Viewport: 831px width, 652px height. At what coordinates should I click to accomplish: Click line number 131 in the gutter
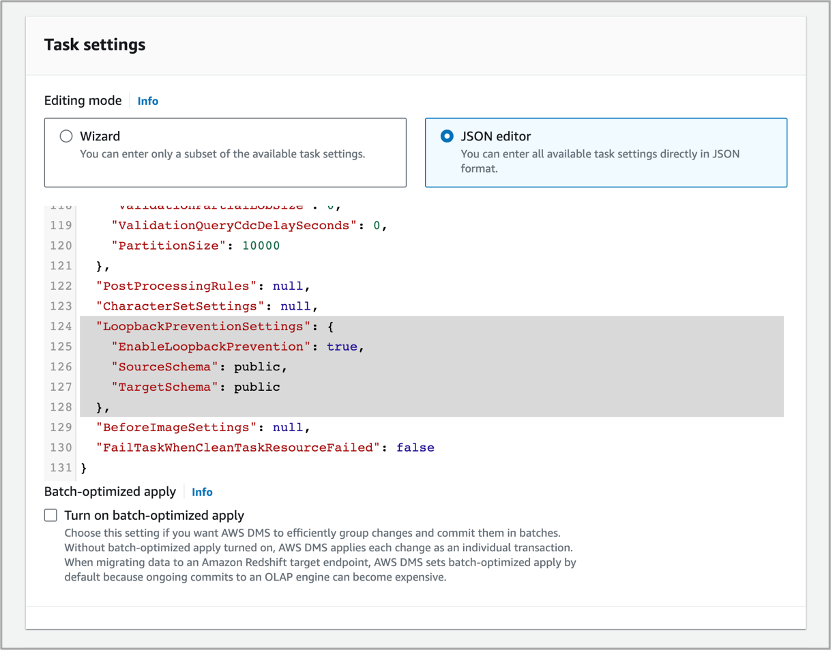click(x=60, y=467)
